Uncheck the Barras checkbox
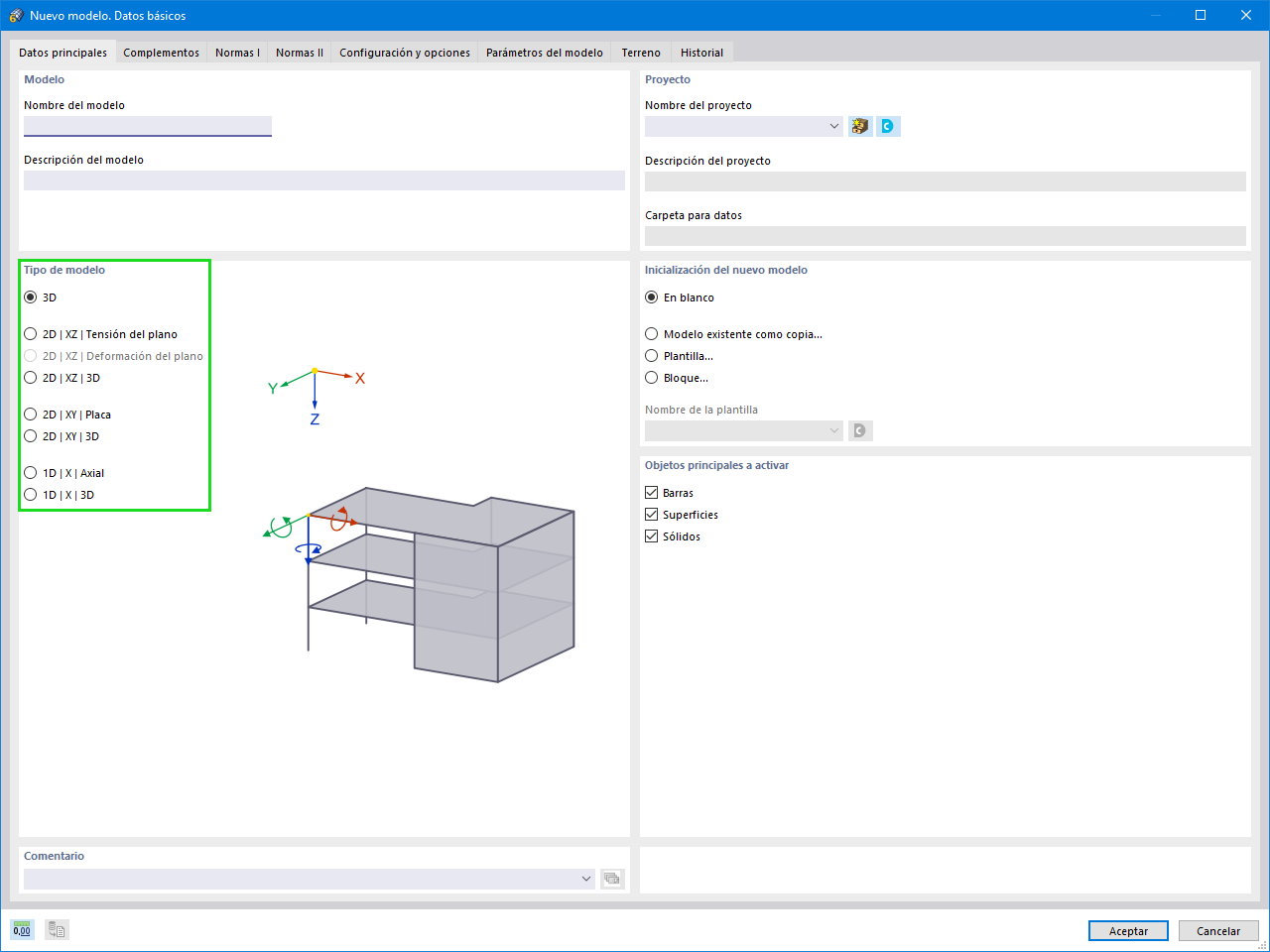The height and width of the screenshot is (952, 1270). 651,492
